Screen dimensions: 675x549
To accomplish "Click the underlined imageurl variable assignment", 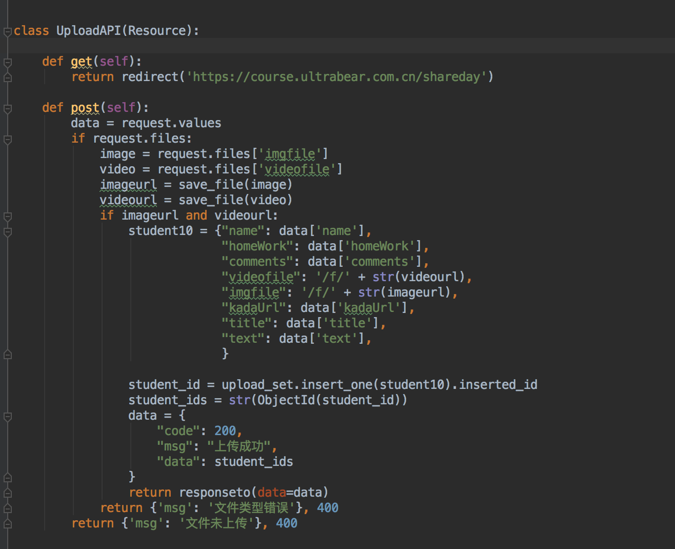I will coord(128,185).
